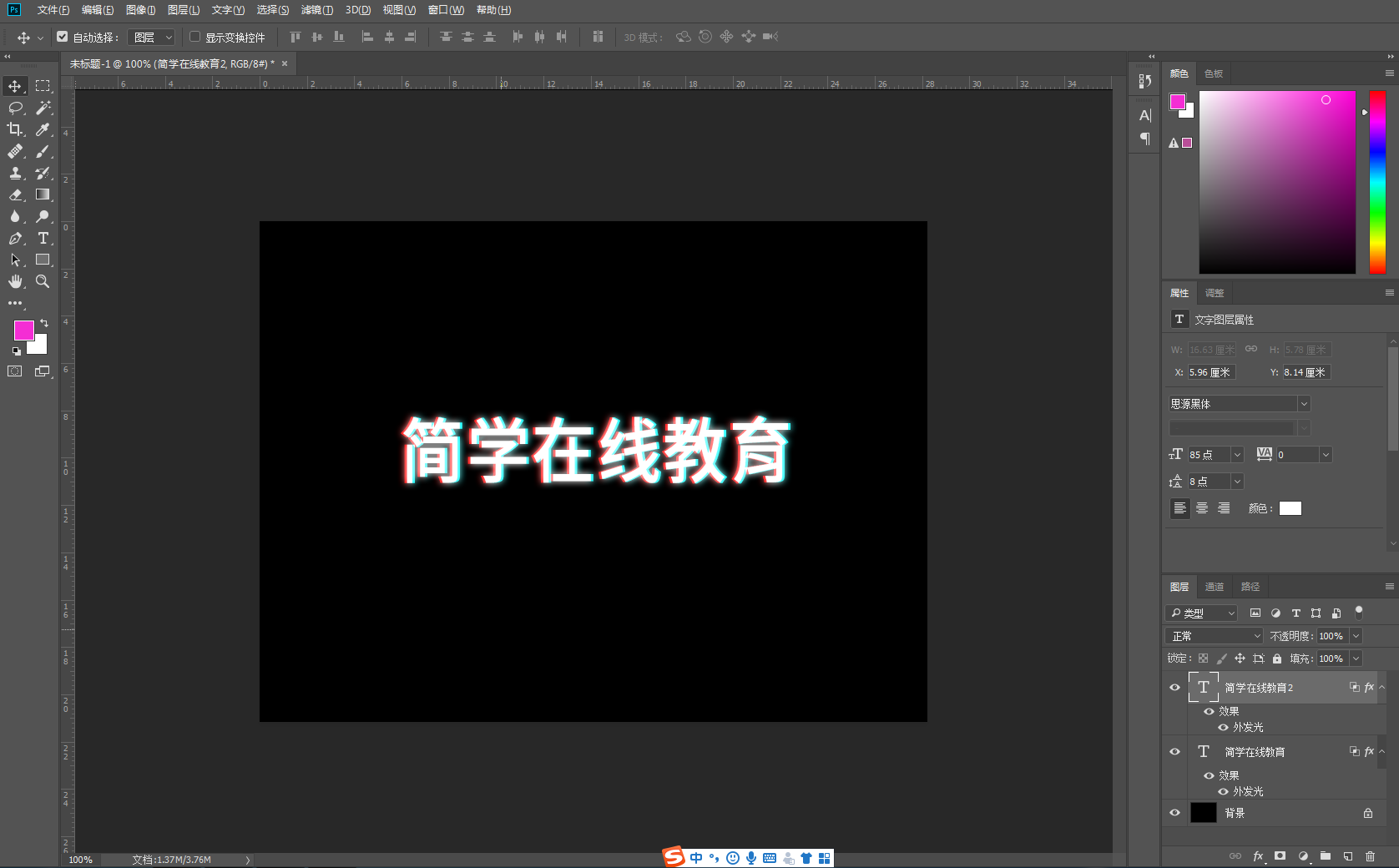This screenshot has width=1399, height=868.
Task: Hide 效果 group on 简学在线教育2 layer
Action: point(1209,712)
